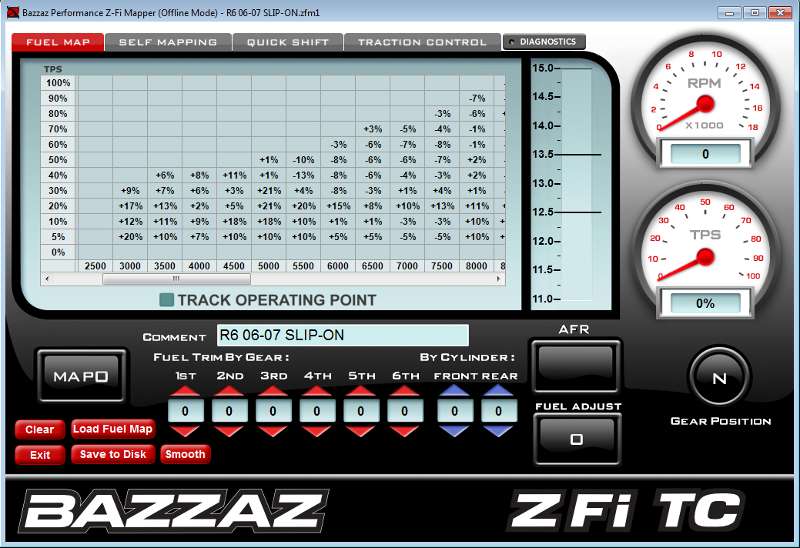This screenshot has width=800, height=548.
Task: Click the TPS gauge dial
Action: click(x=705, y=255)
